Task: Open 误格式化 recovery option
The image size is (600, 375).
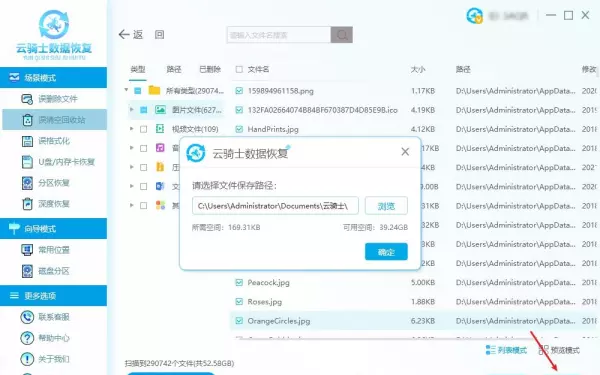Action: [x=46, y=141]
